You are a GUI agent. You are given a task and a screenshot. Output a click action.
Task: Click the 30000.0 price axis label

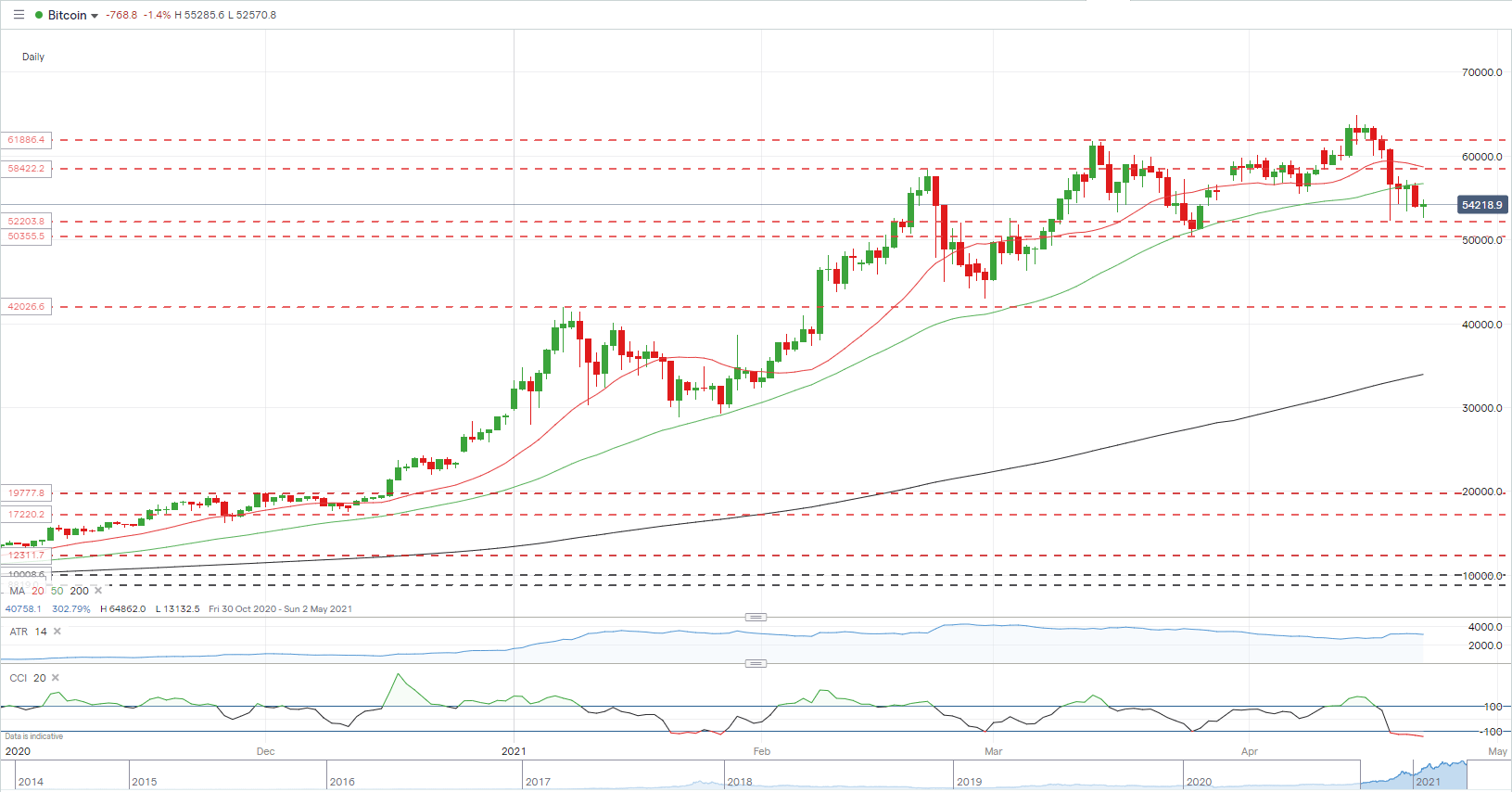pyautogui.click(x=1481, y=408)
